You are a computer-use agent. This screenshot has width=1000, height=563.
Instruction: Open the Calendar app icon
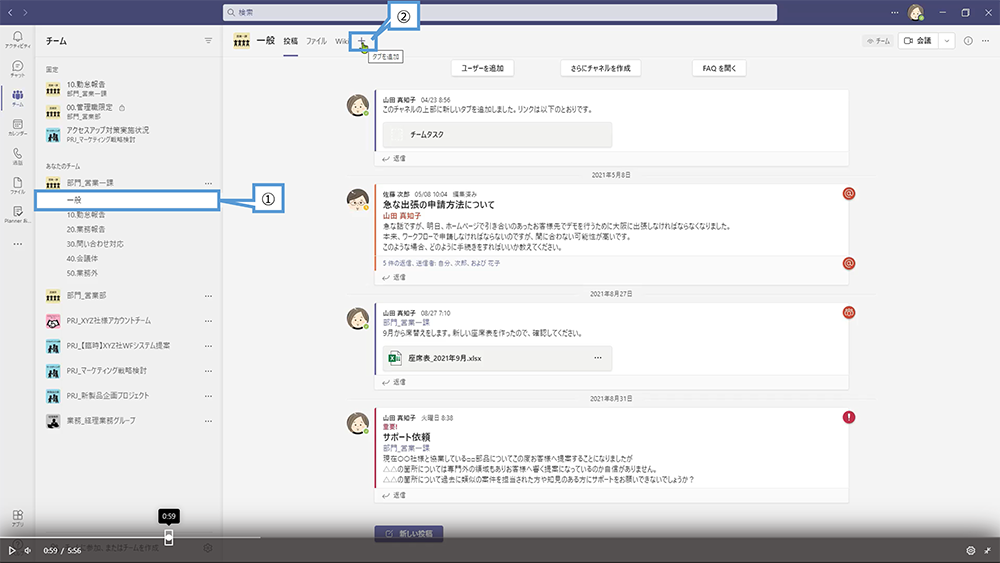(x=18, y=127)
